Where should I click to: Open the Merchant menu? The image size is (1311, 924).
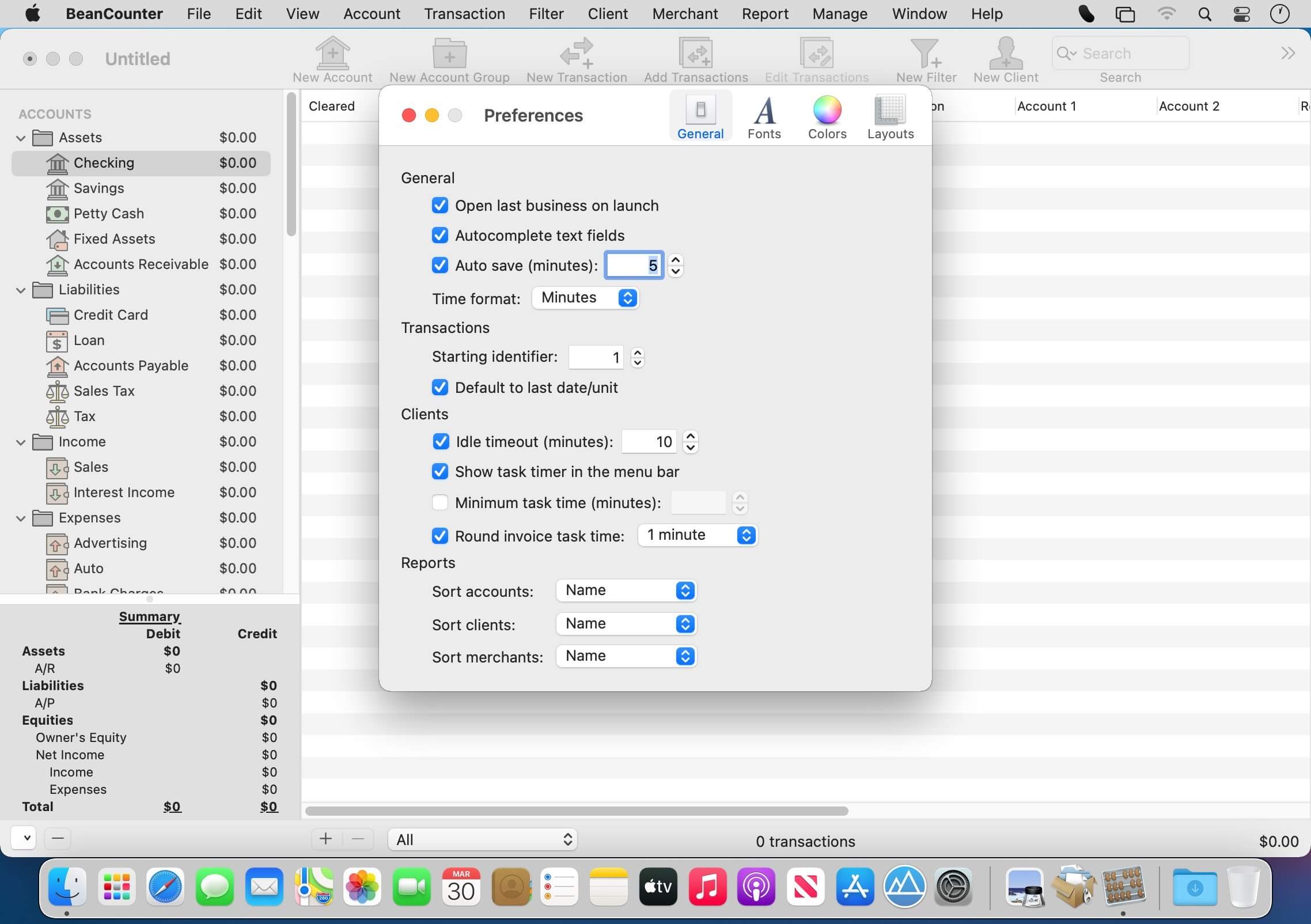[684, 14]
